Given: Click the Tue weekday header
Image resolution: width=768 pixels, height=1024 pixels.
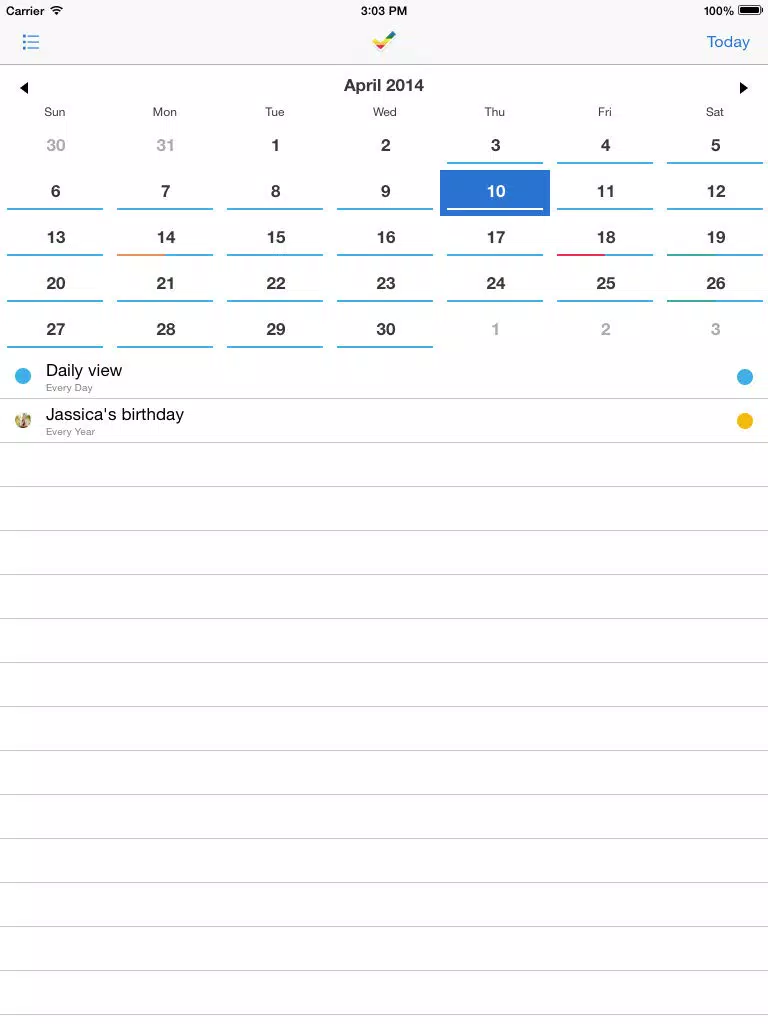Looking at the screenshot, I should point(275,112).
